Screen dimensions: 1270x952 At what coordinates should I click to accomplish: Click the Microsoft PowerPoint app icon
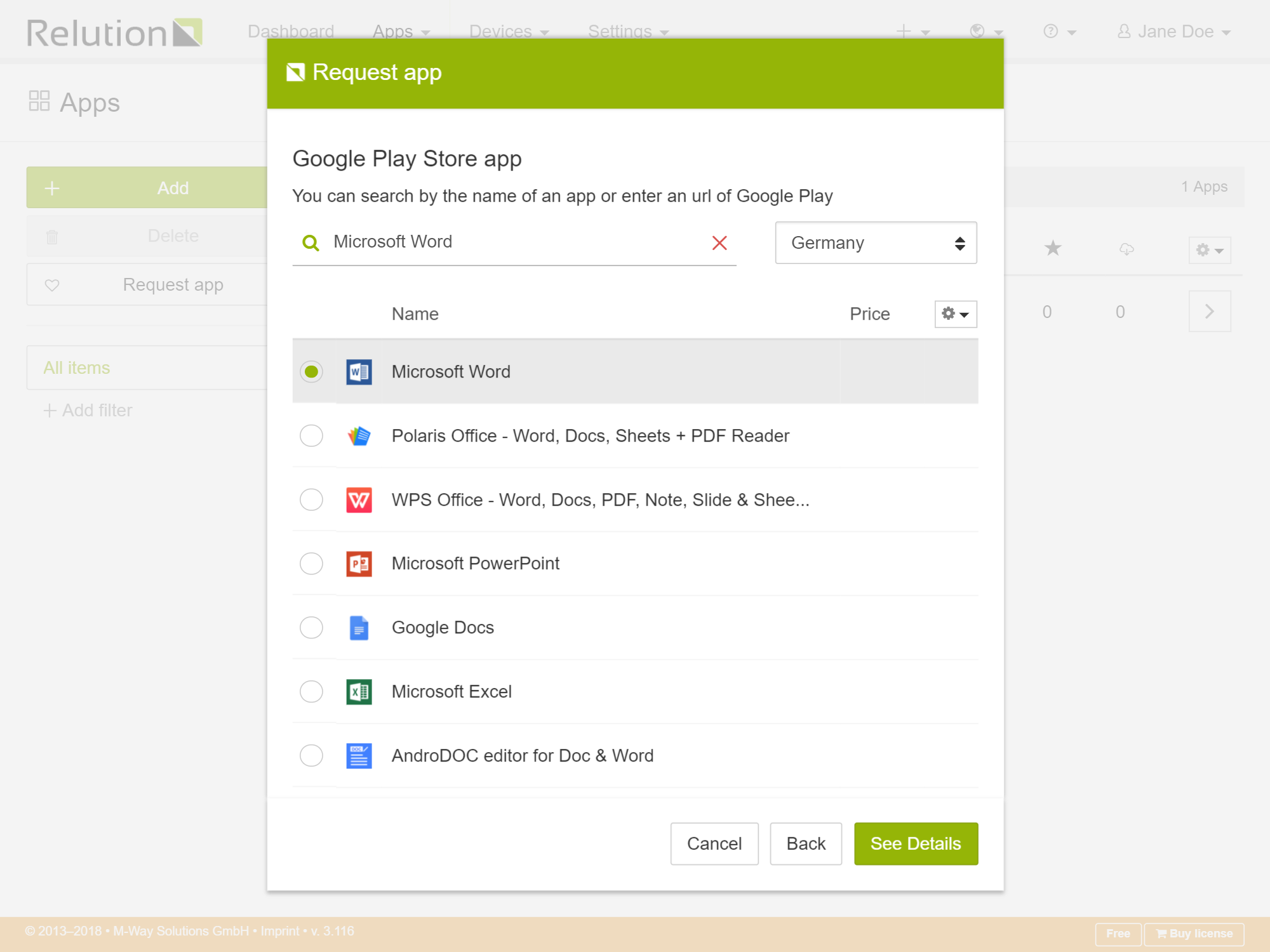point(359,564)
